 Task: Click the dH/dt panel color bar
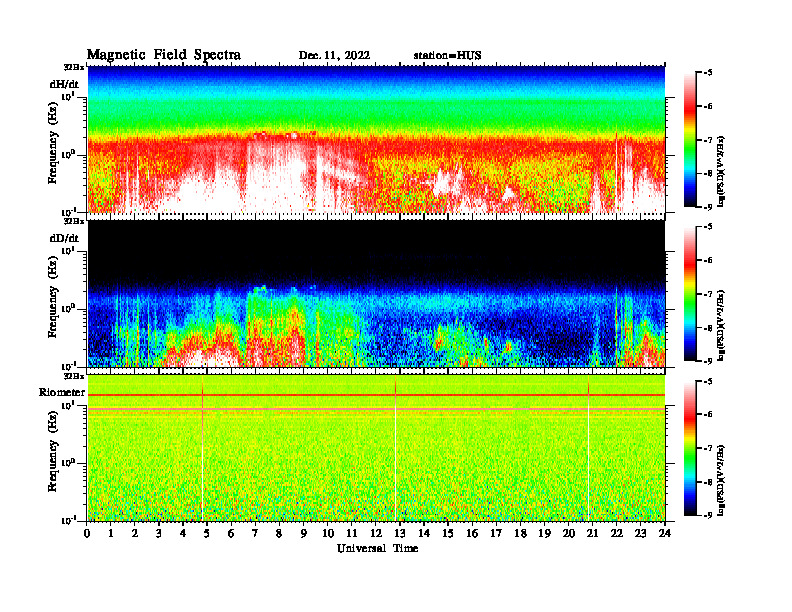(x=690, y=140)
